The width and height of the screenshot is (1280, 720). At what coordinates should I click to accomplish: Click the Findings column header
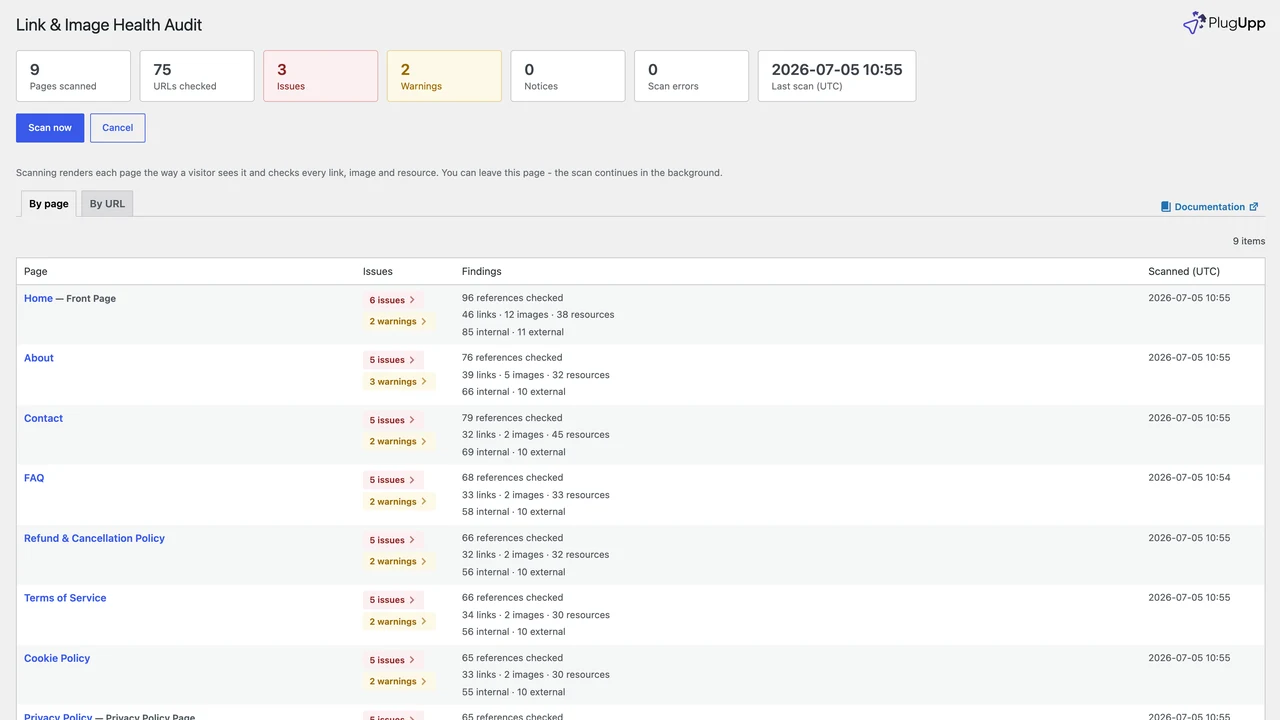[x=482, y=271]
